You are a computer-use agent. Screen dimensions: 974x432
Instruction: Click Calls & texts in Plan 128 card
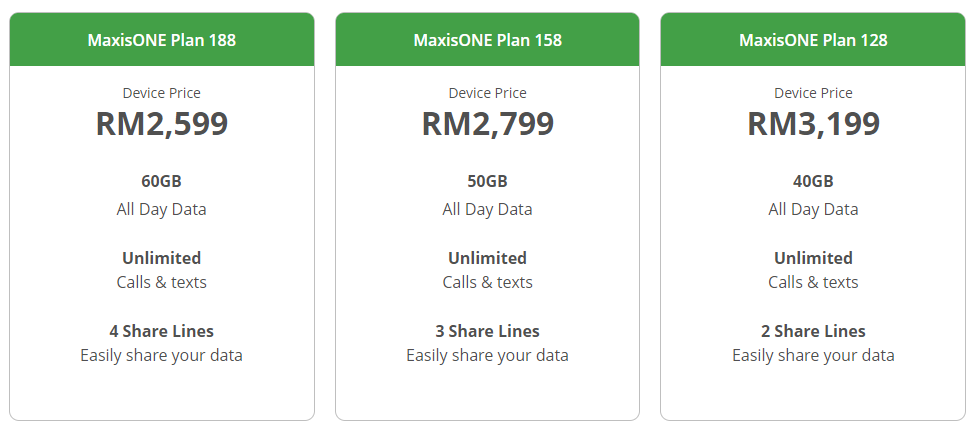(813, 282)
